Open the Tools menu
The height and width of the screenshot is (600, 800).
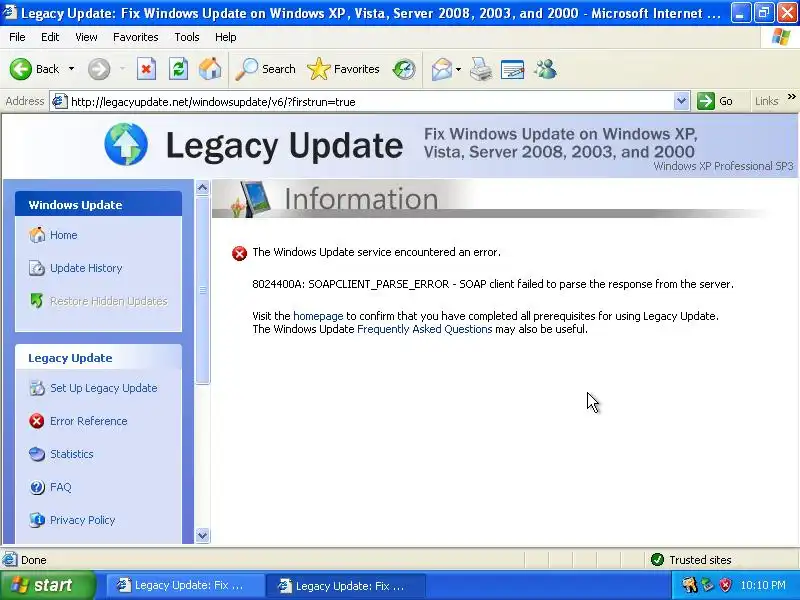click(187, 37)
